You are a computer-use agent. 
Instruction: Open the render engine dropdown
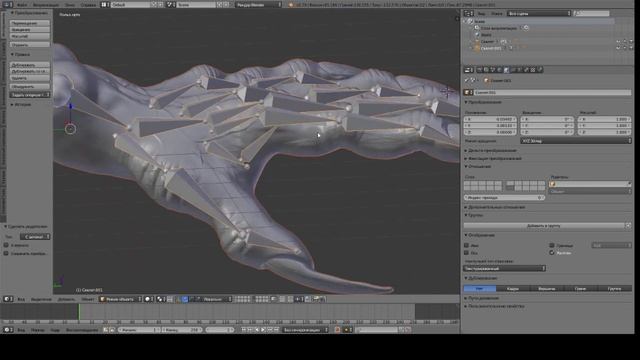click(x=259, y=4)
